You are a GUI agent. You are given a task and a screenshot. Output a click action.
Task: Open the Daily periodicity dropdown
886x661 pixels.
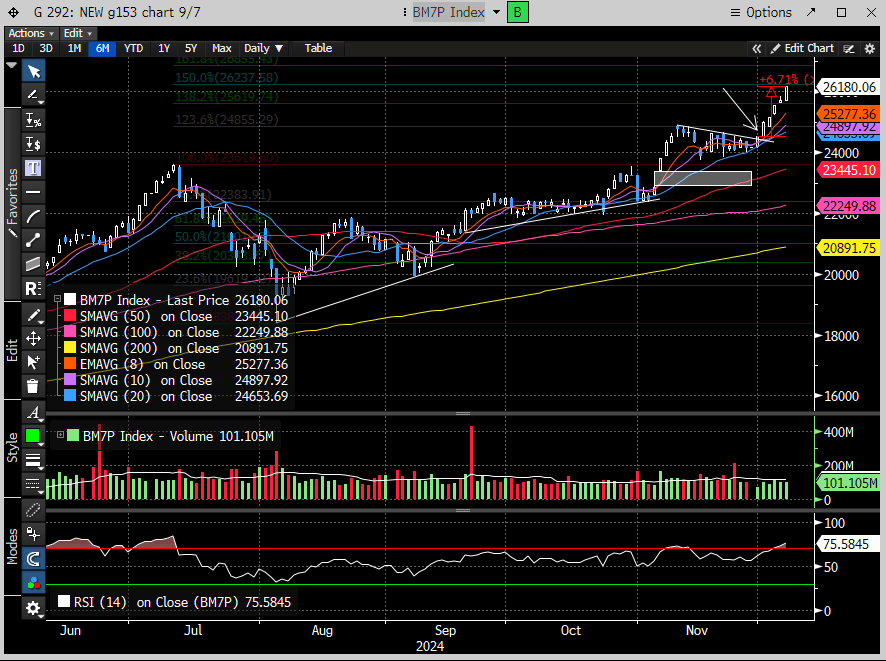click(263, 49)
